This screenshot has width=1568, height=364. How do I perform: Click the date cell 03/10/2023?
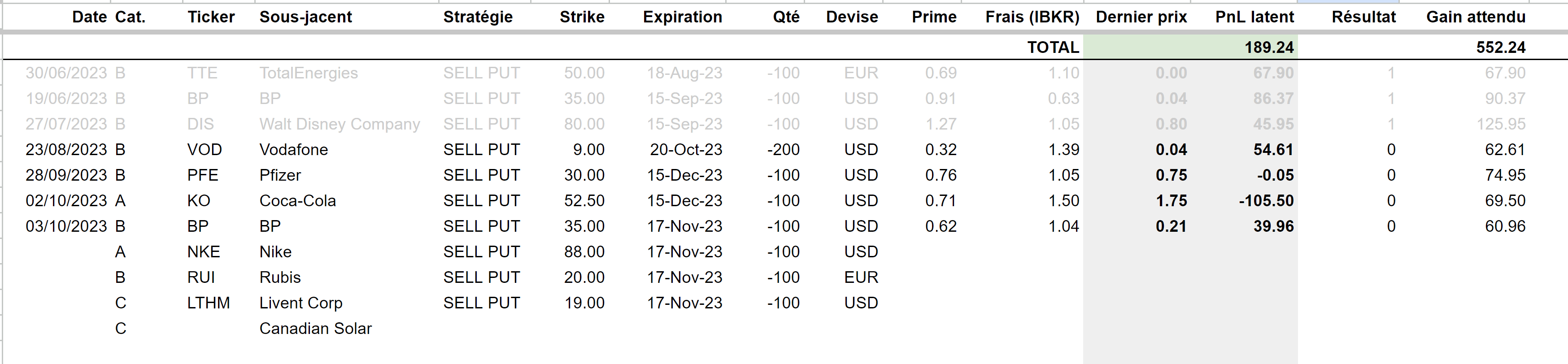tap(66, 226)
